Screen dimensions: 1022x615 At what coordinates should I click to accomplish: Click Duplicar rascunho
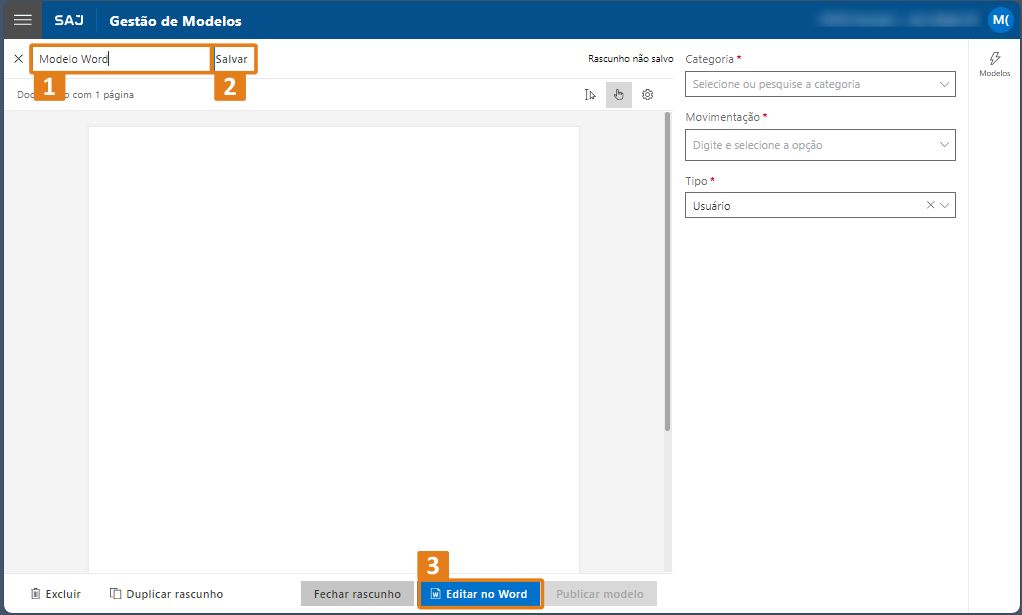(x=166, y=594)
